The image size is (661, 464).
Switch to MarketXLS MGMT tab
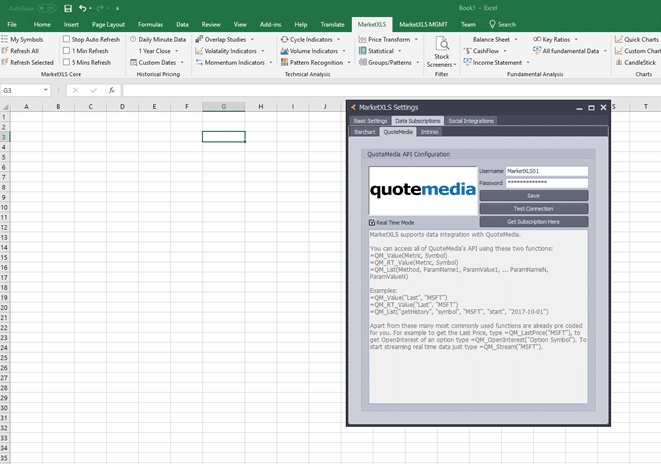(423, 24)
